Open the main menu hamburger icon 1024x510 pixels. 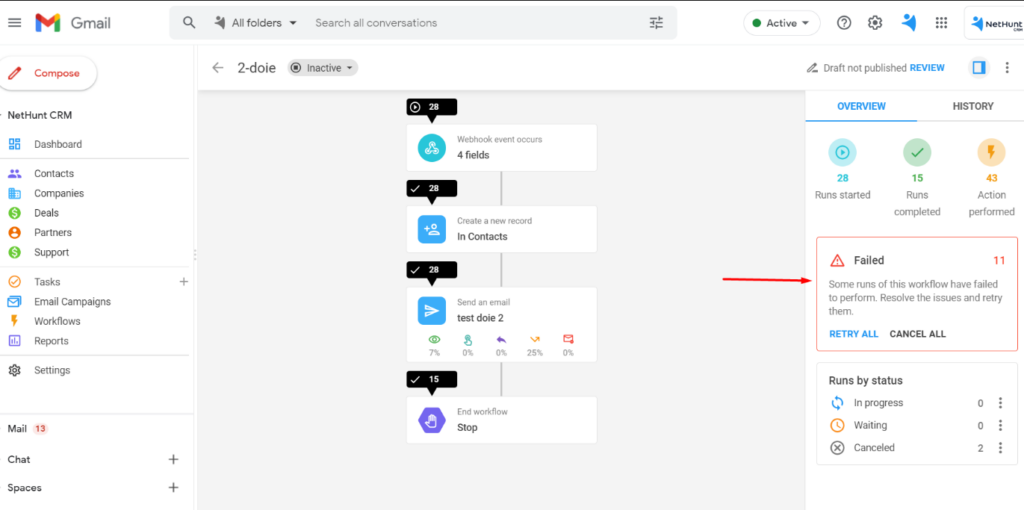[14, 23]
